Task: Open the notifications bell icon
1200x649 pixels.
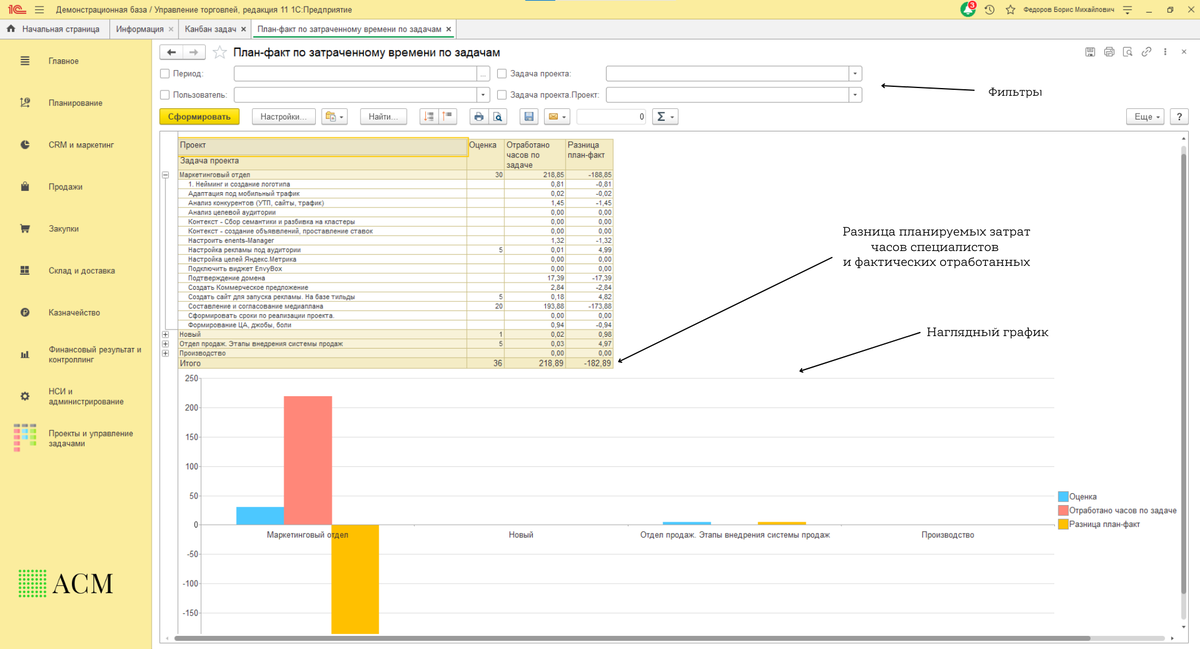Action: pyautogui.click(x=968, y=9)
